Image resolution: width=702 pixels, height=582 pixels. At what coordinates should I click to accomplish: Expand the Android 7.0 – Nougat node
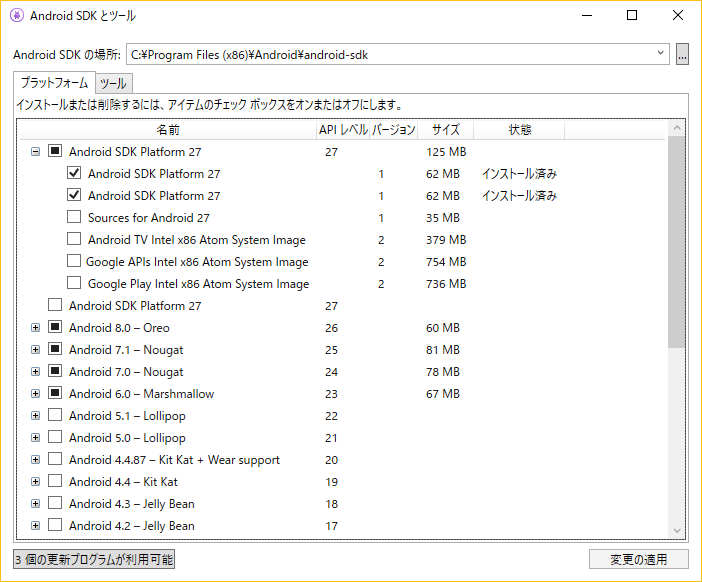(35, 372)
